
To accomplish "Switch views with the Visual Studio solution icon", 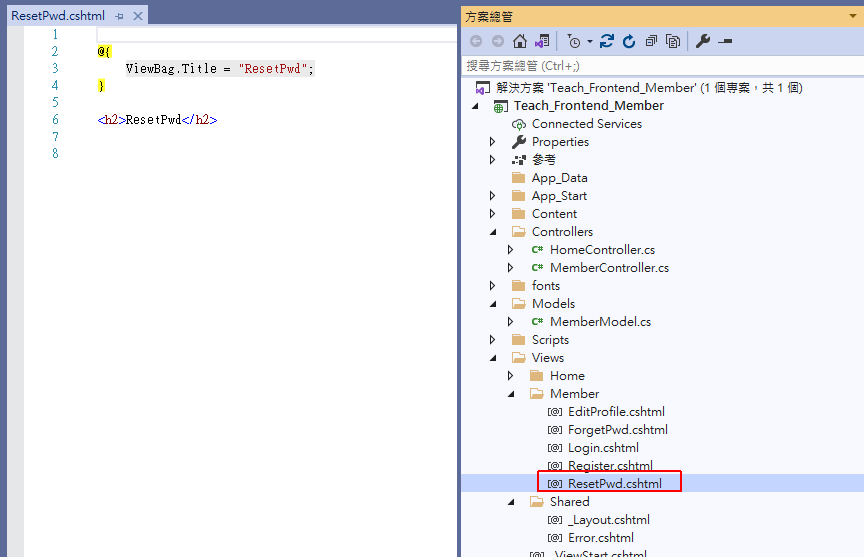I will pyautogui.click(x=541, y=41).
